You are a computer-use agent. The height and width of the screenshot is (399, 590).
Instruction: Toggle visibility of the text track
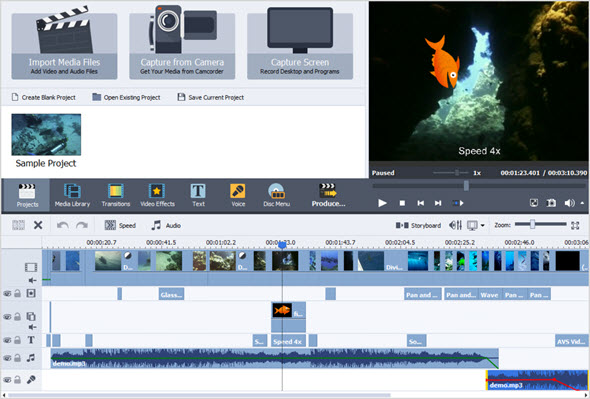coord(7,340)
